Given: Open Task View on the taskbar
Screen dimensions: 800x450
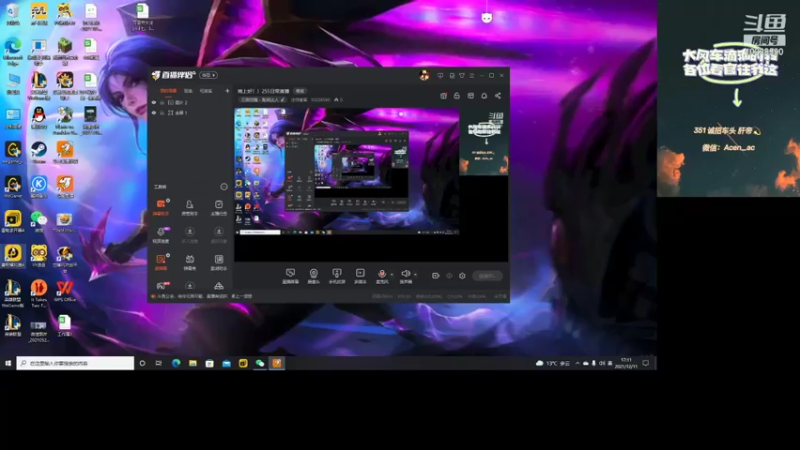Looking at the screenshot, I should click(159, 363).
